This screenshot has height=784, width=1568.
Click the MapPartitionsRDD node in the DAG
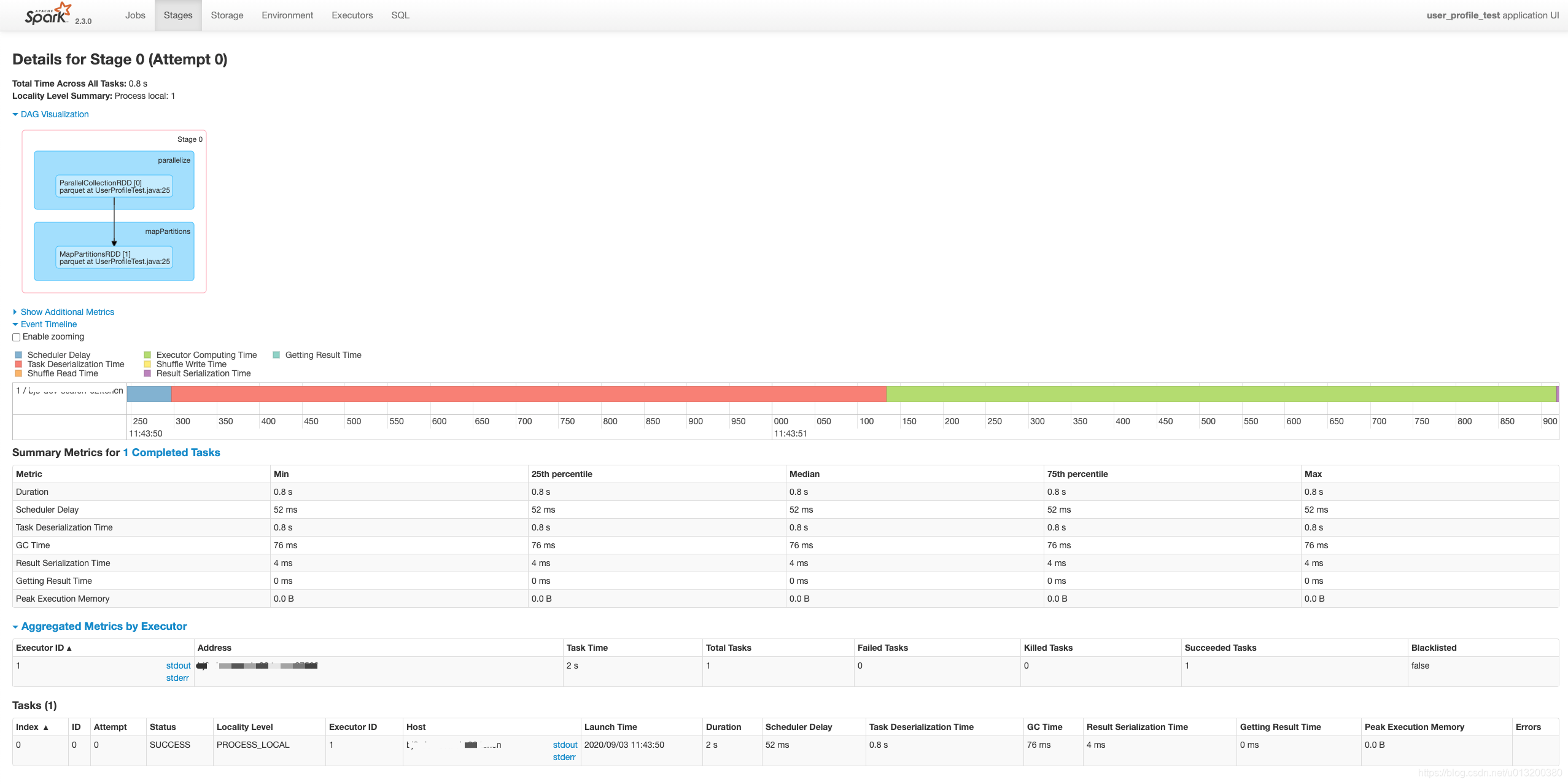tap(114, 258)
